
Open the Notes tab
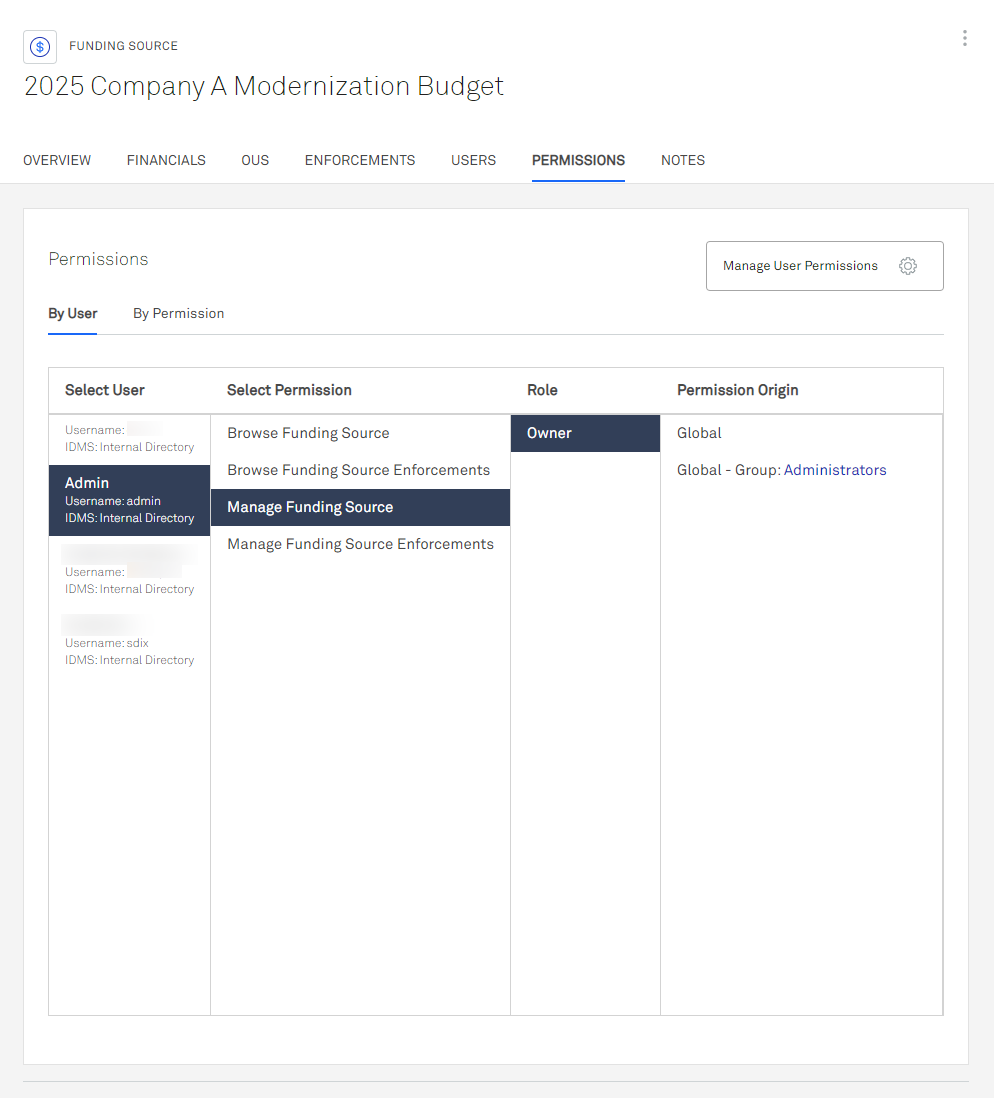(683, 160)
